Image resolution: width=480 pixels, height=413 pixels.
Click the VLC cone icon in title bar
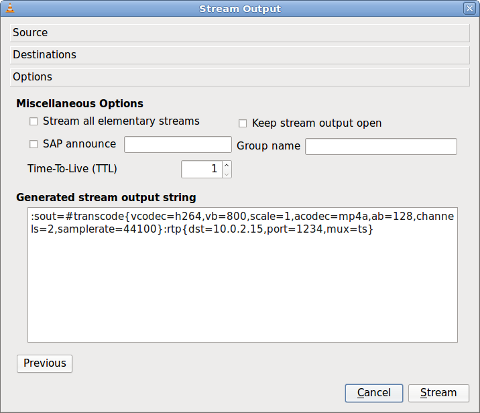[10, 8]
